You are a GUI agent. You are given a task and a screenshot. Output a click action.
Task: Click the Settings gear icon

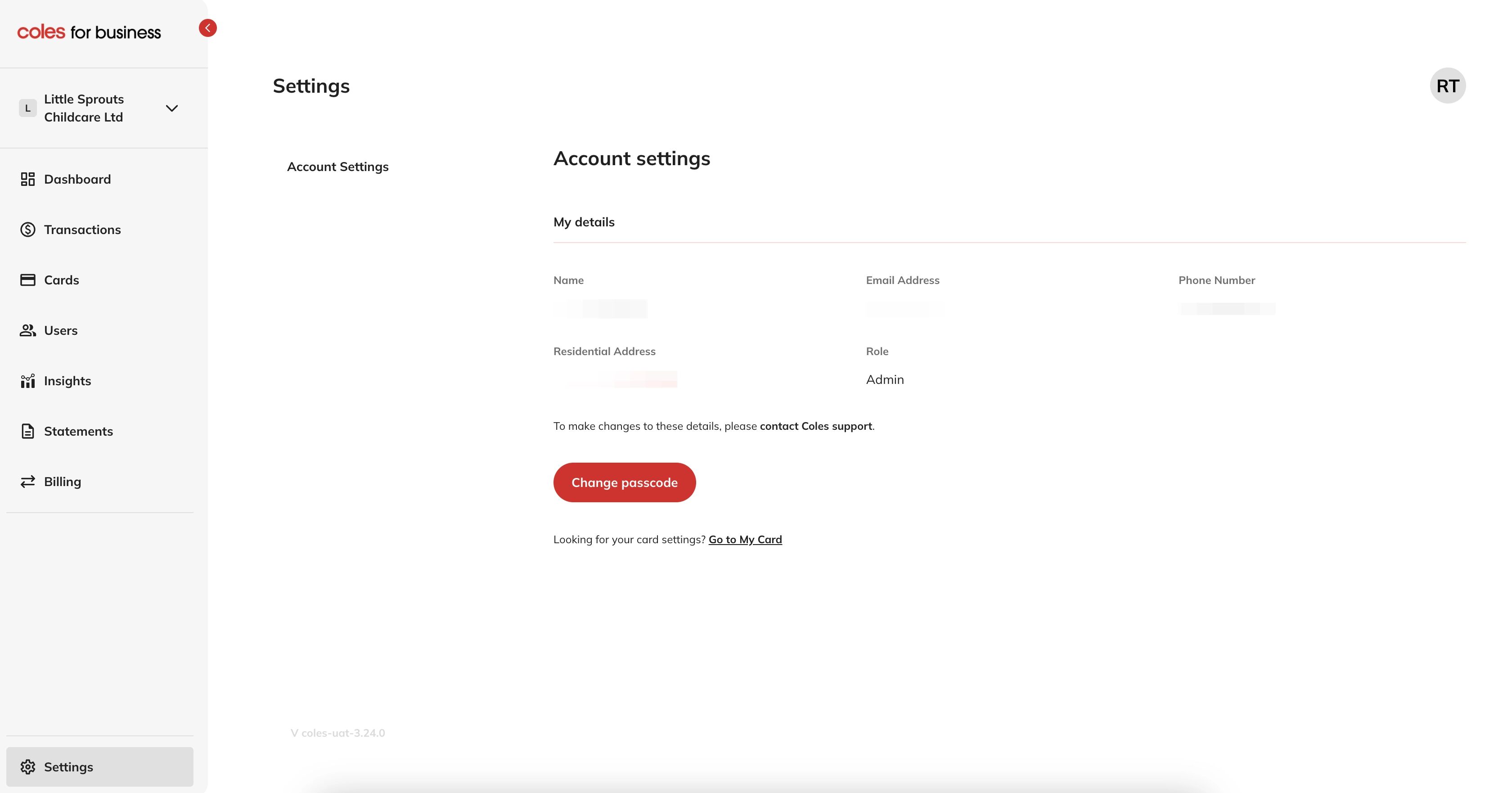click(28, 766)
